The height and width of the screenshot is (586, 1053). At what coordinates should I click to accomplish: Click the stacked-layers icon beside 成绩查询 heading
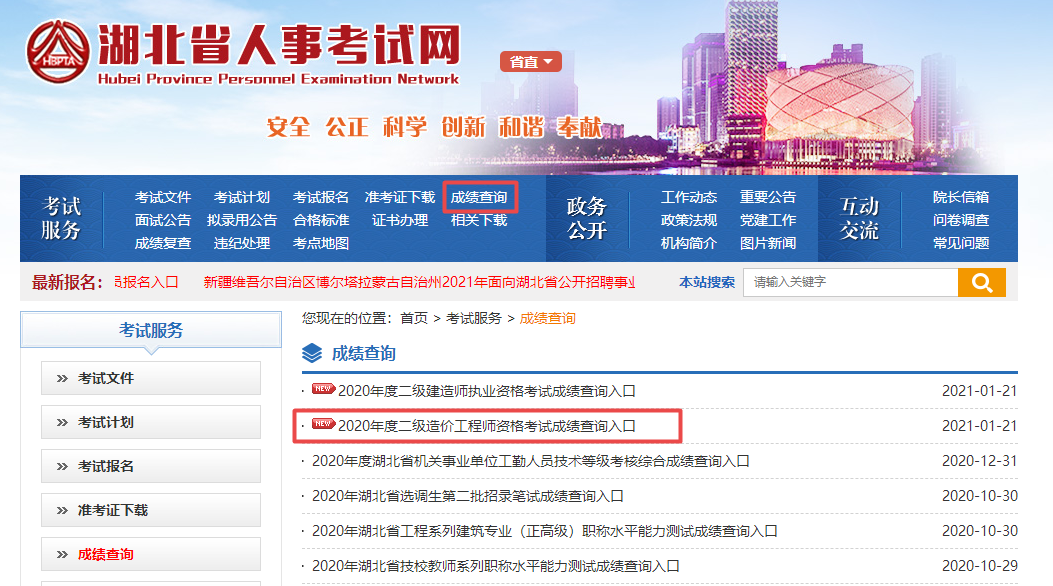[x=312, y=353]
